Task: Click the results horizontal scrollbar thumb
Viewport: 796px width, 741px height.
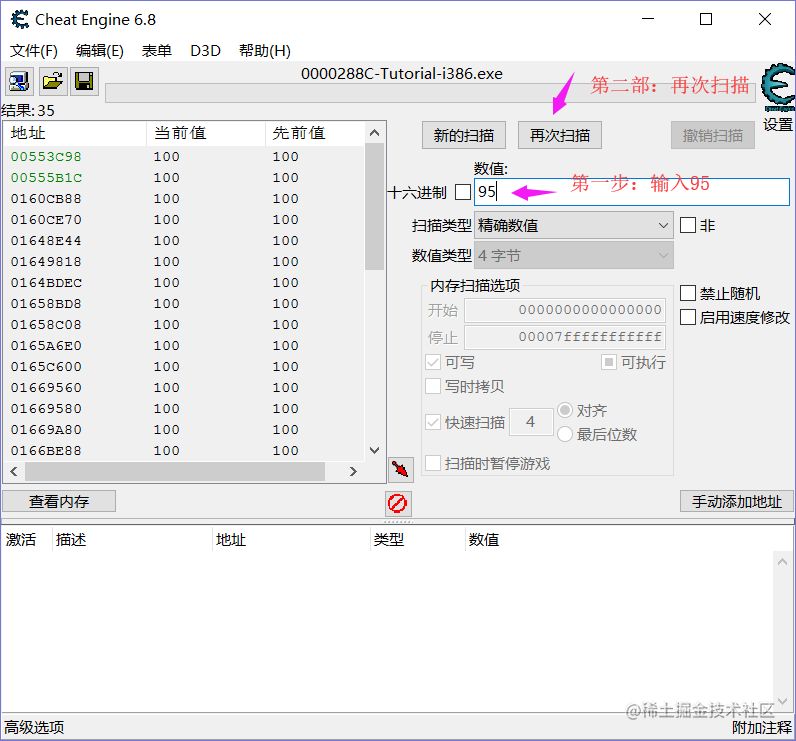Action: [x=175, y=471]
